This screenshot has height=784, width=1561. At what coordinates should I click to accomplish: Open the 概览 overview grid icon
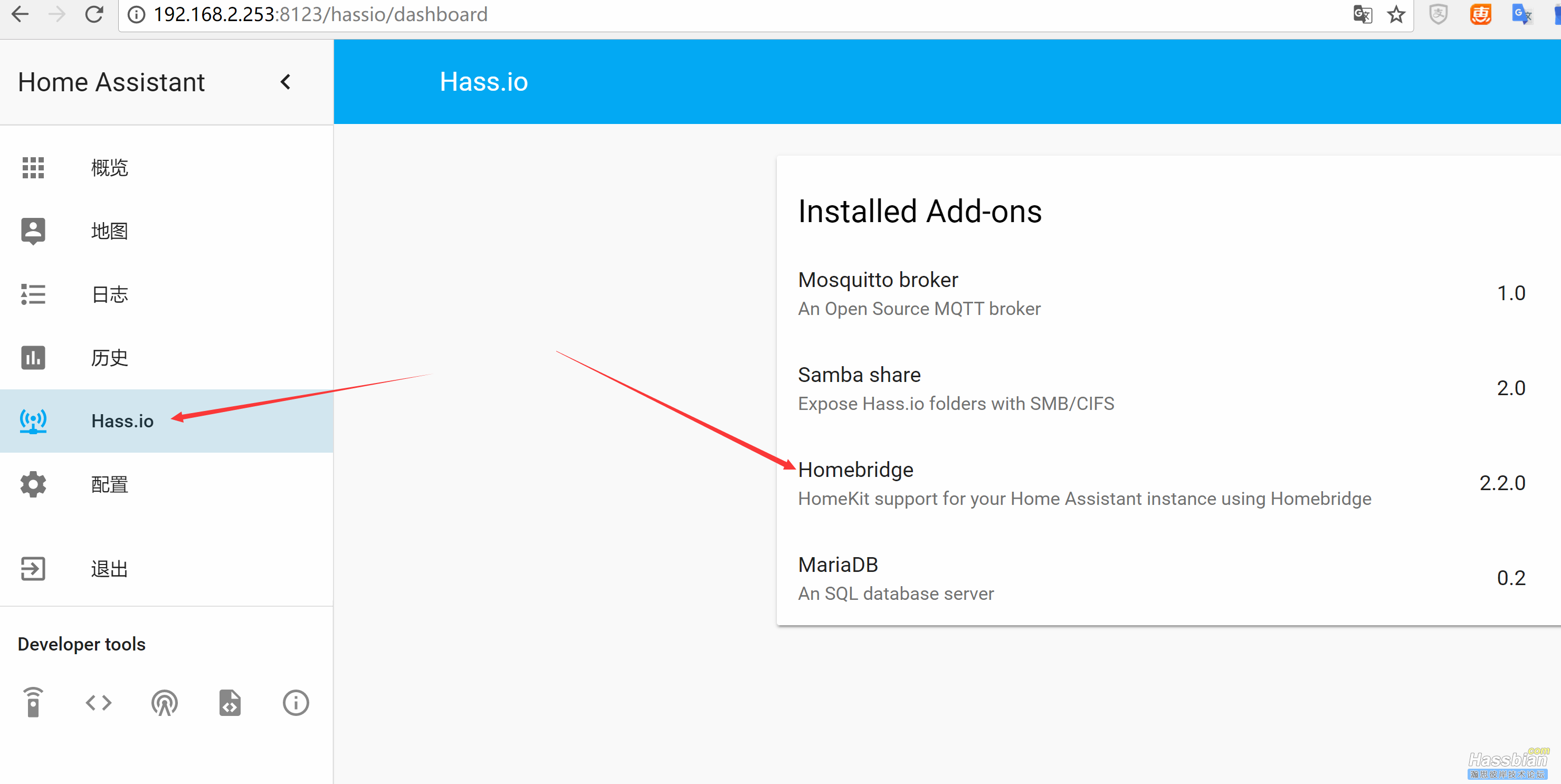pos(33,168)
